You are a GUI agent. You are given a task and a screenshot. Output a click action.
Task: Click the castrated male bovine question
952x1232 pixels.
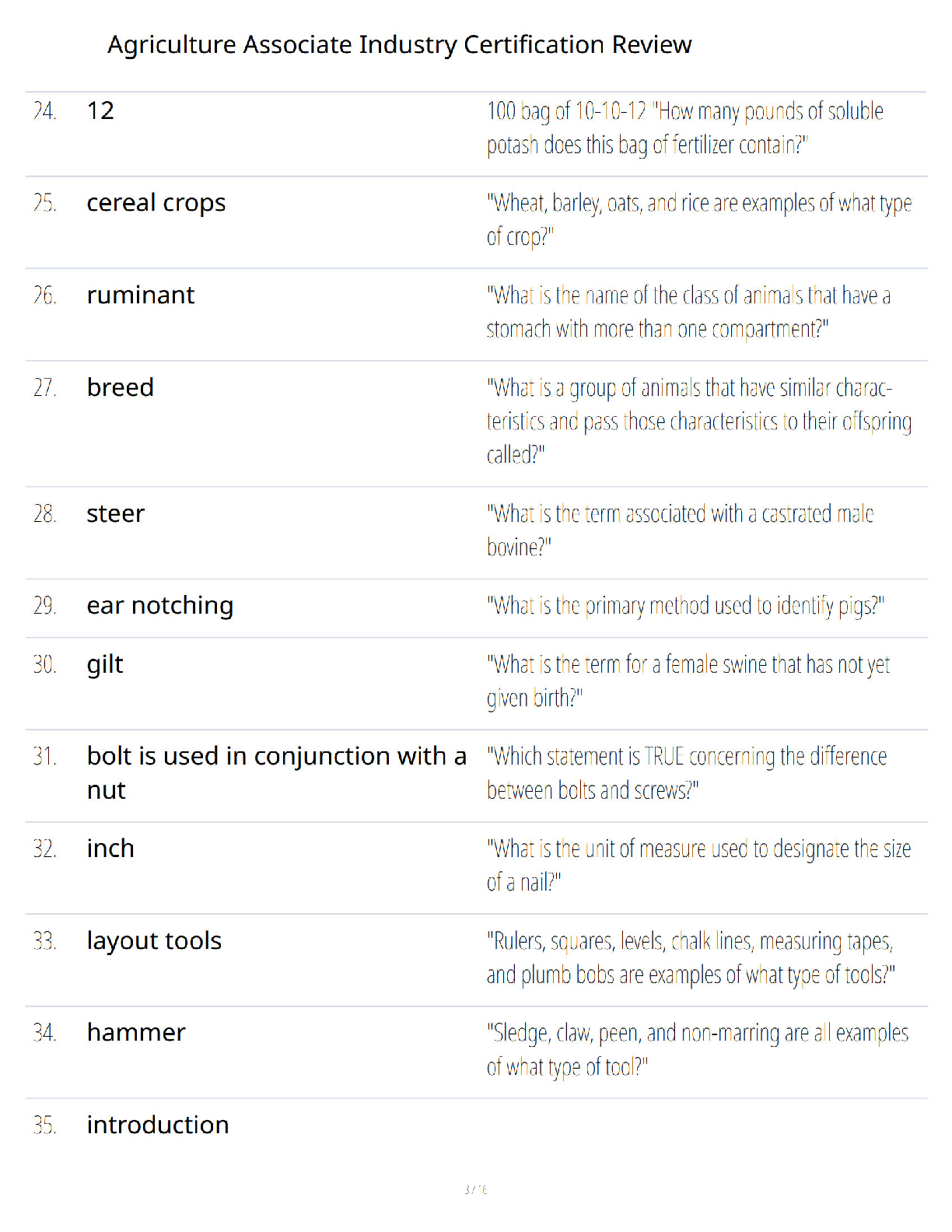(x=681, y=530)
